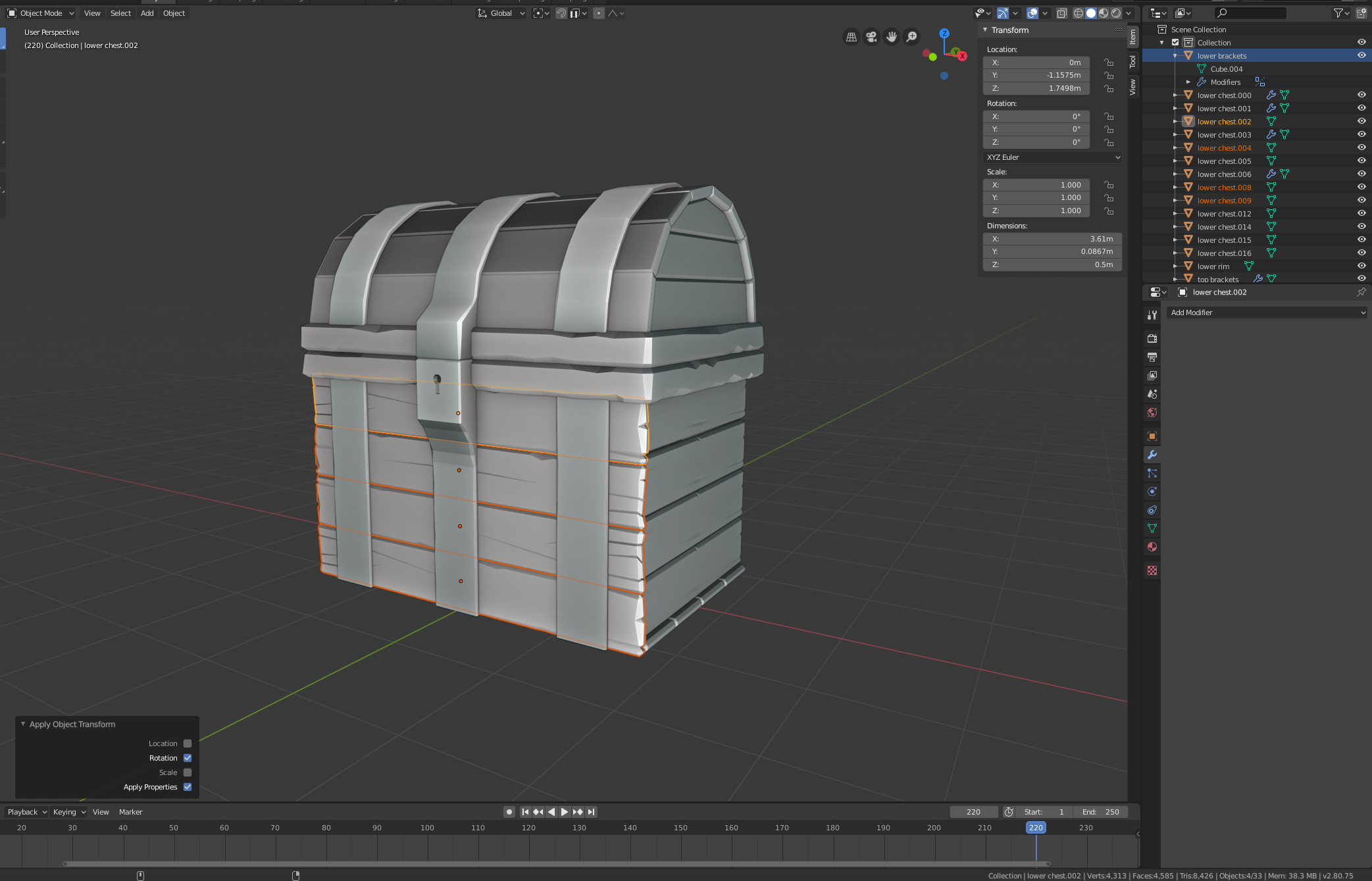Enable the Location checkbox in Apply Object Transform
Viewport: 1372px width, 881px height.
(188, 743)
